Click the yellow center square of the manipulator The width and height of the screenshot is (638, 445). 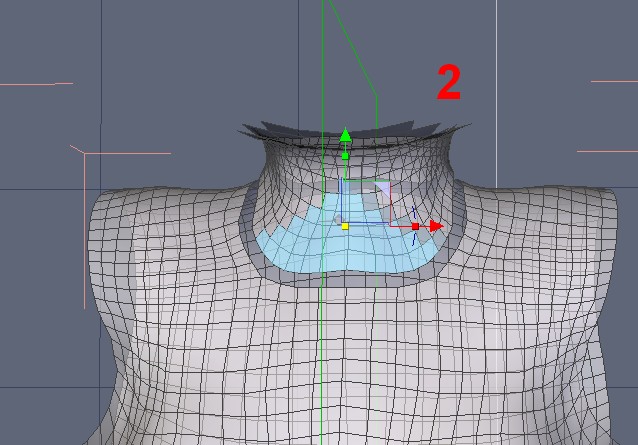click(x=345, y=226)
